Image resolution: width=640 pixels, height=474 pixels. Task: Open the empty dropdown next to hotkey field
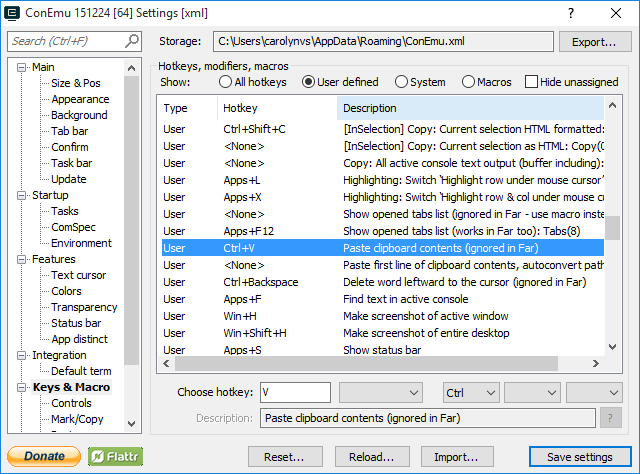click(x=380, y=392)
